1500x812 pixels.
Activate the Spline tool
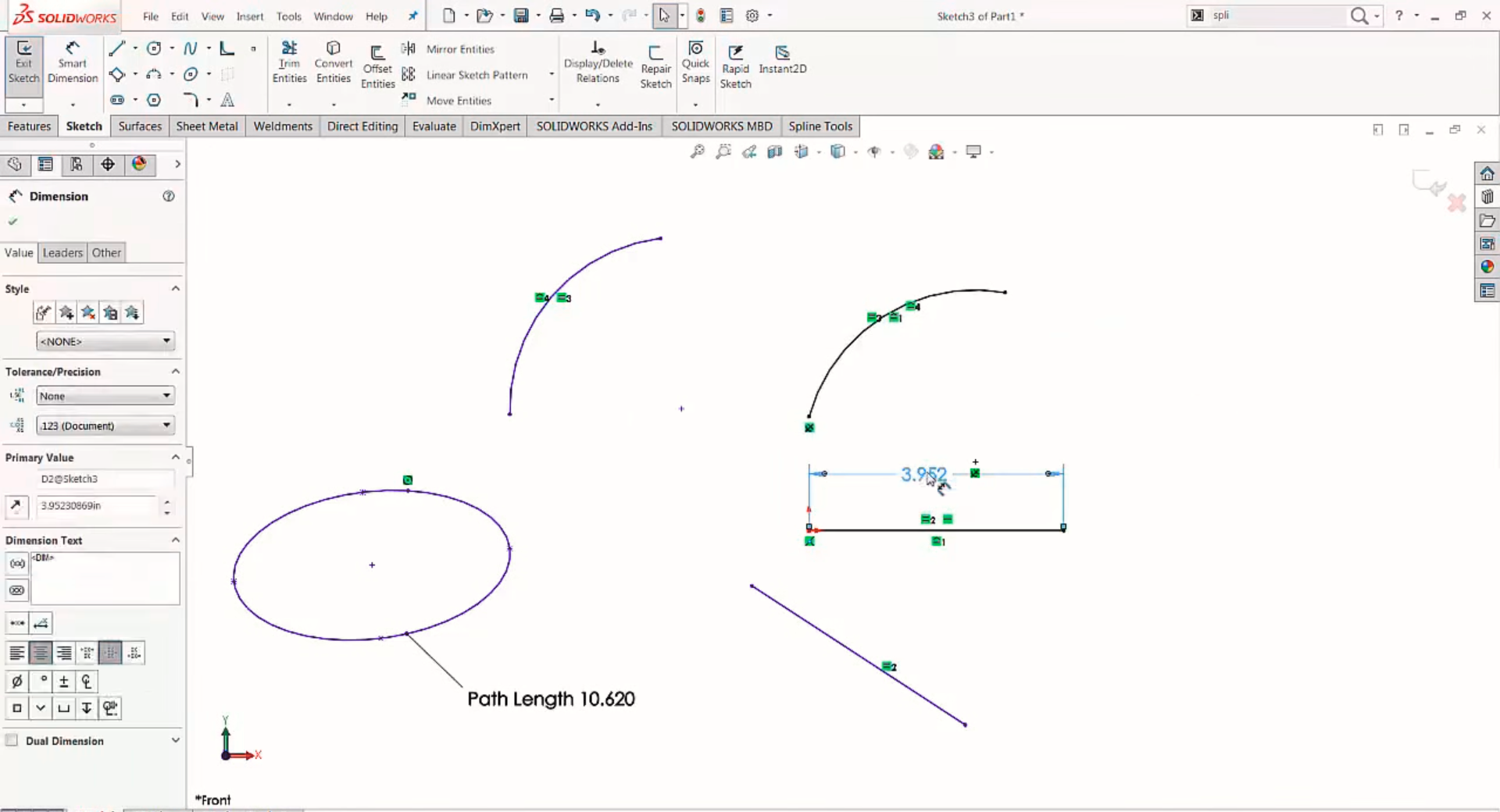tap(191, 48)
